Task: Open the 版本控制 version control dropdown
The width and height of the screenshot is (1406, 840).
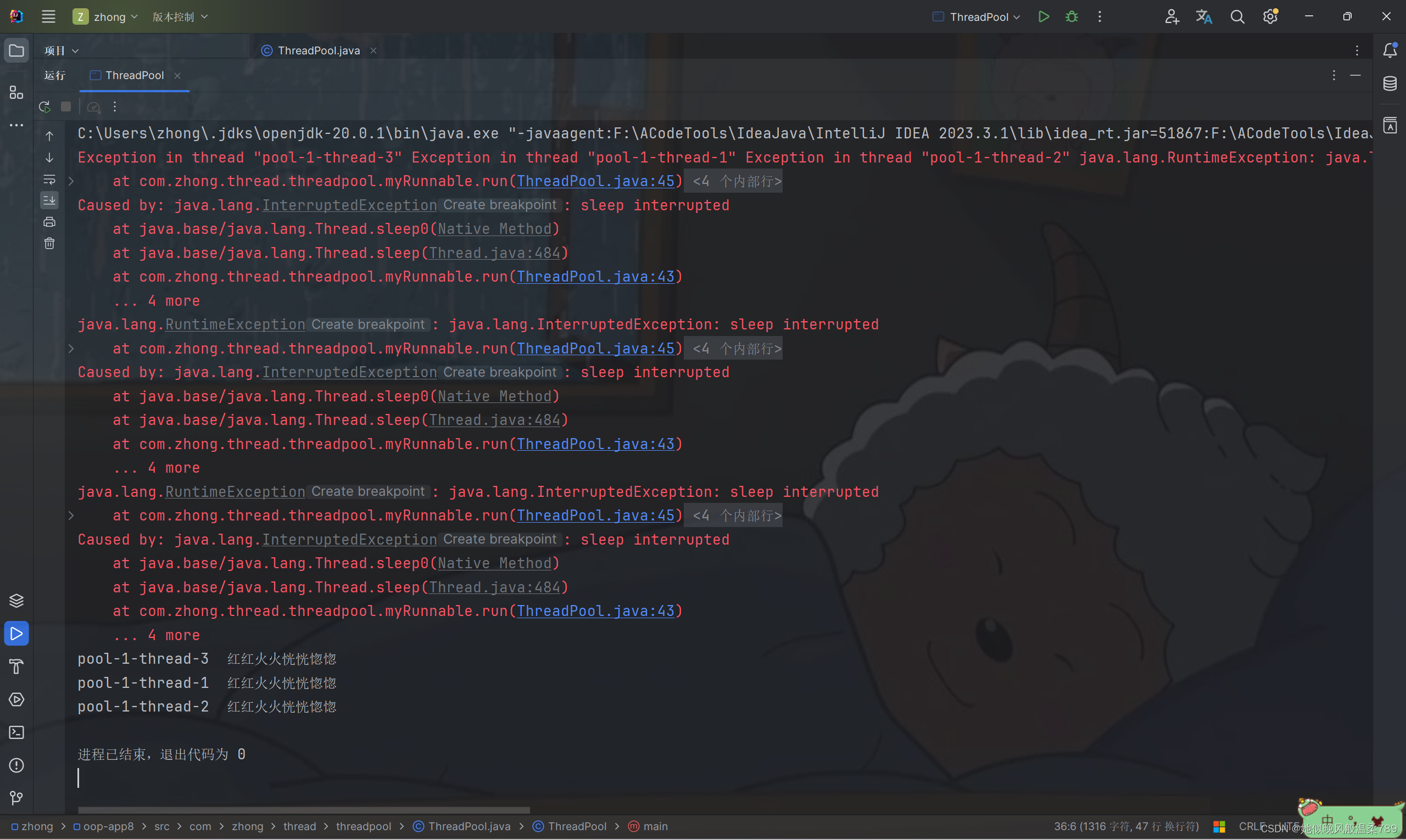Action: [x=180, y=16]
